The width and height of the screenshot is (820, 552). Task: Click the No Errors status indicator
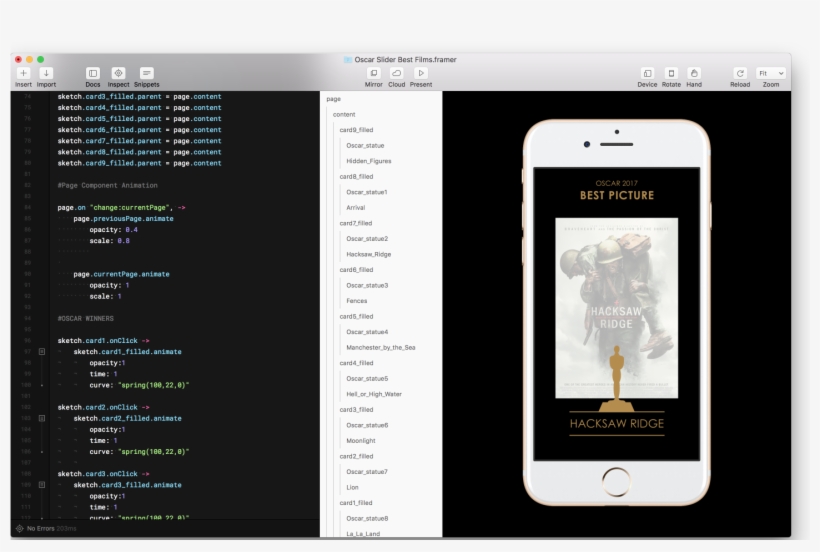click(x=40, y=528)
